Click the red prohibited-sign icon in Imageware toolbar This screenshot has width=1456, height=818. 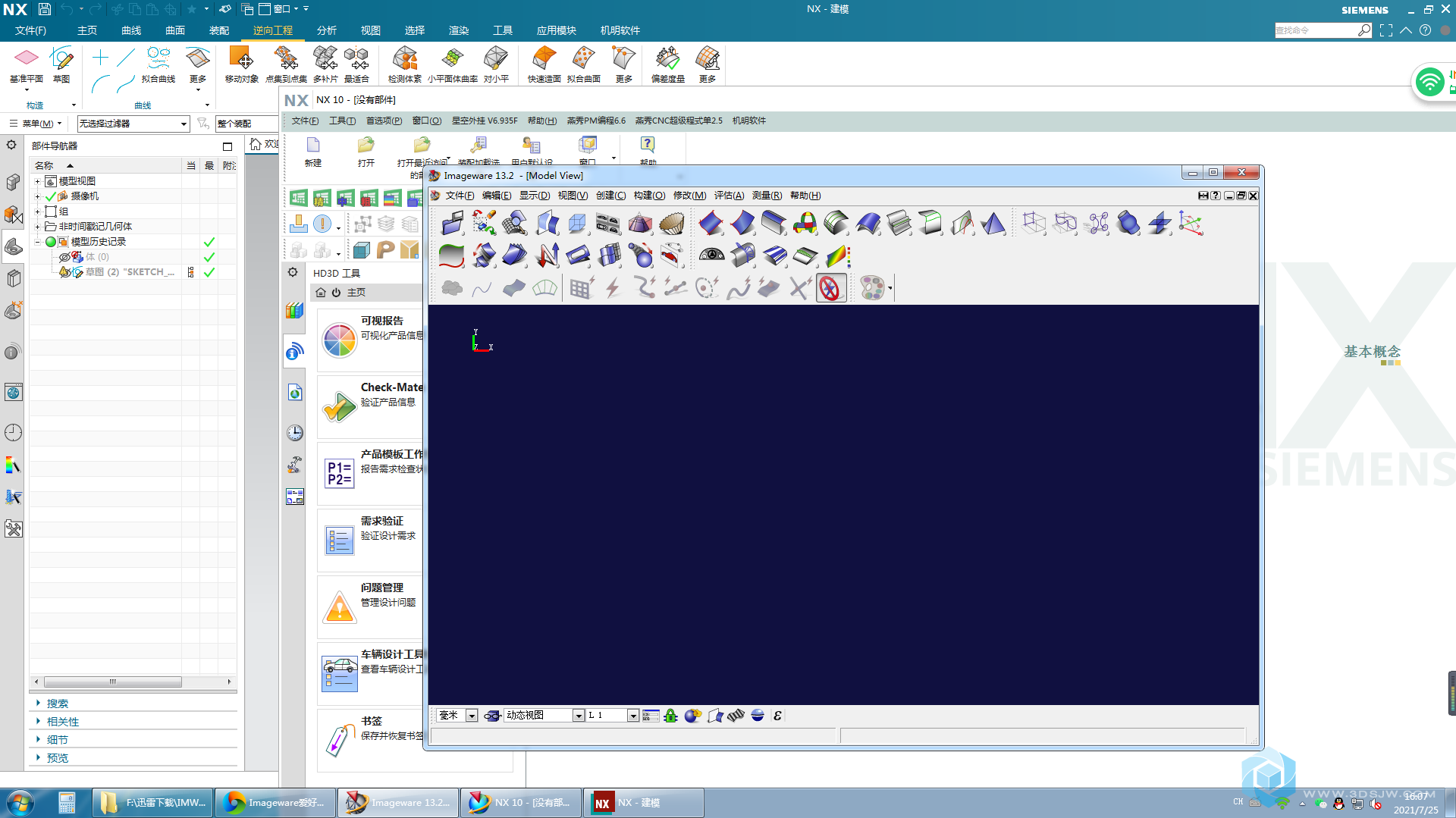point(831,288)
